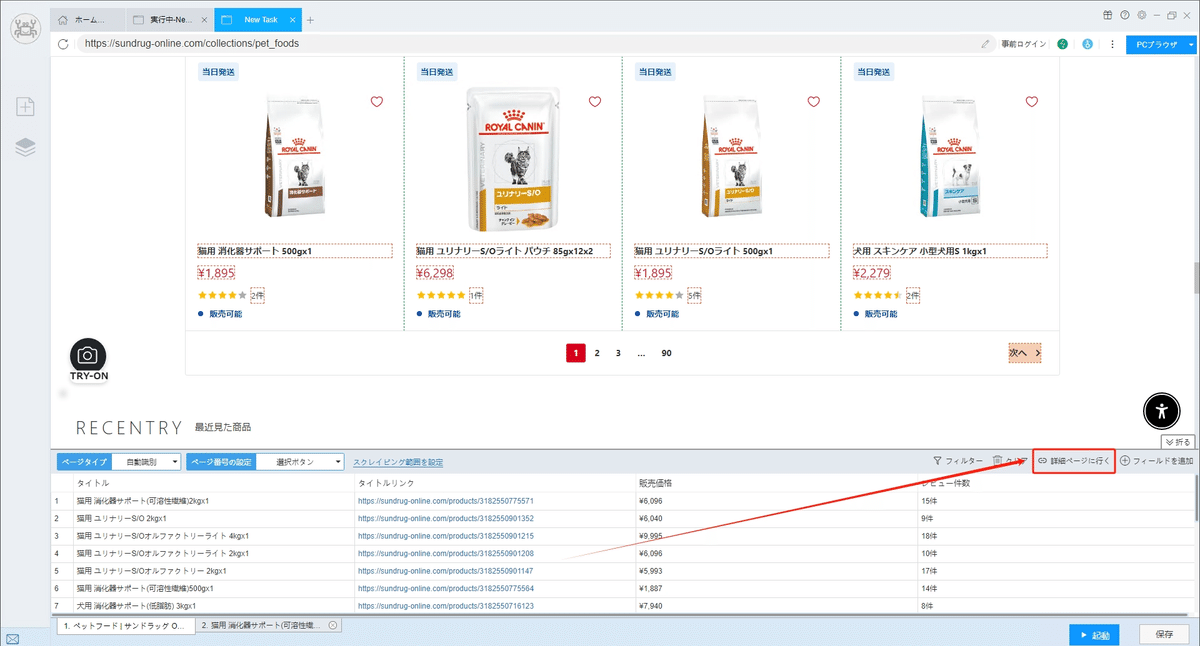This screenshot has height=646, width=1200.
Task: Click the new task plus icon in sidebar
Action: [25, 107]
